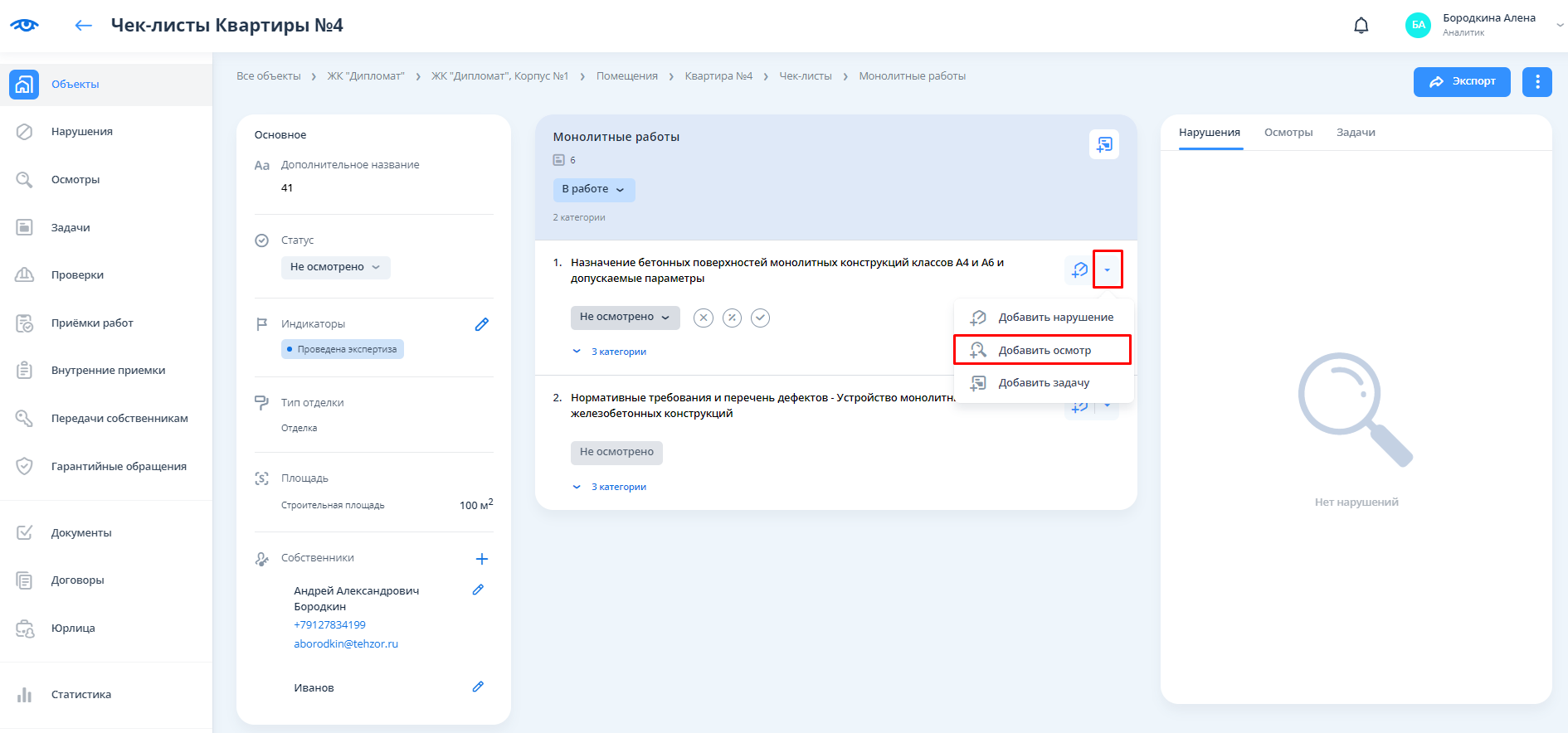The height and width of the screenshot is (733, 1568).
Task: Click the back arrow in the header
Action: click(83, 26)
